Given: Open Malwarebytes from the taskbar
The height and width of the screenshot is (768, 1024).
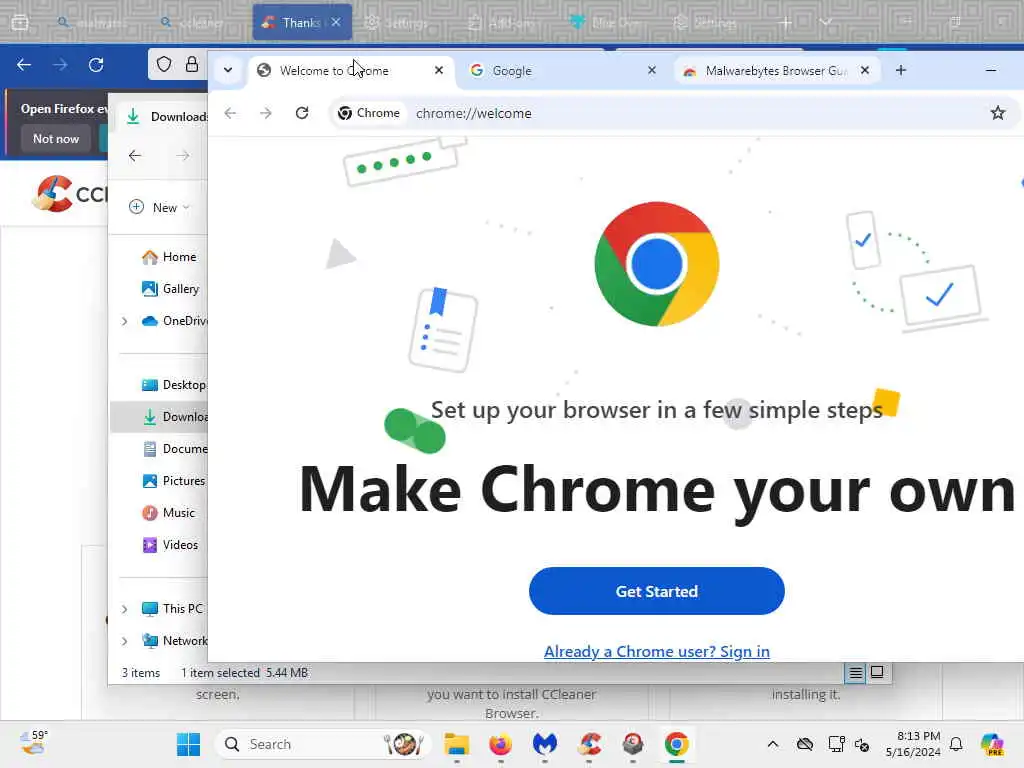Looking at the screenshot, I should click(x=545, y=744).
